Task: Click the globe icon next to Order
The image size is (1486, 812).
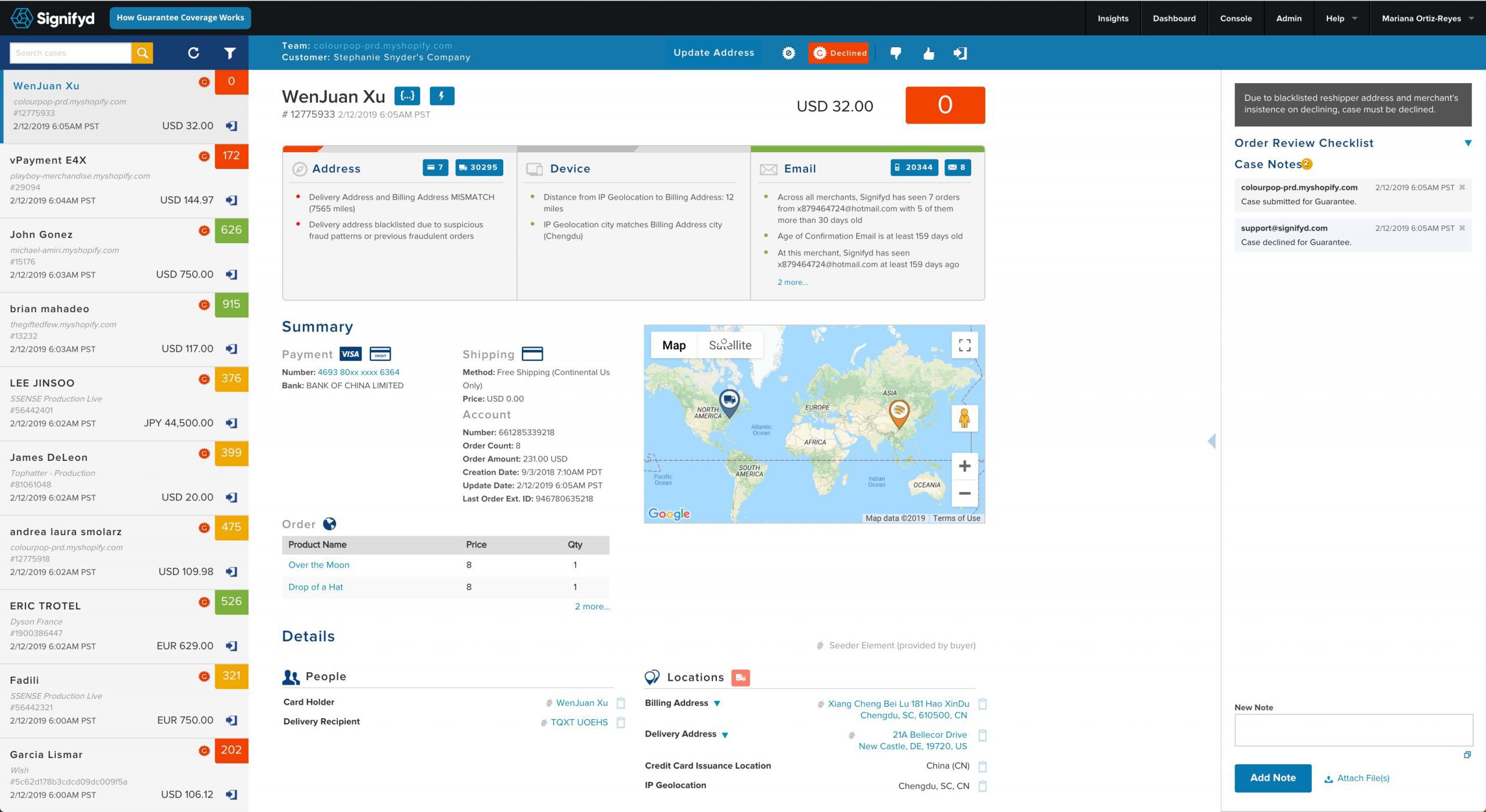Action: (329, 524)
